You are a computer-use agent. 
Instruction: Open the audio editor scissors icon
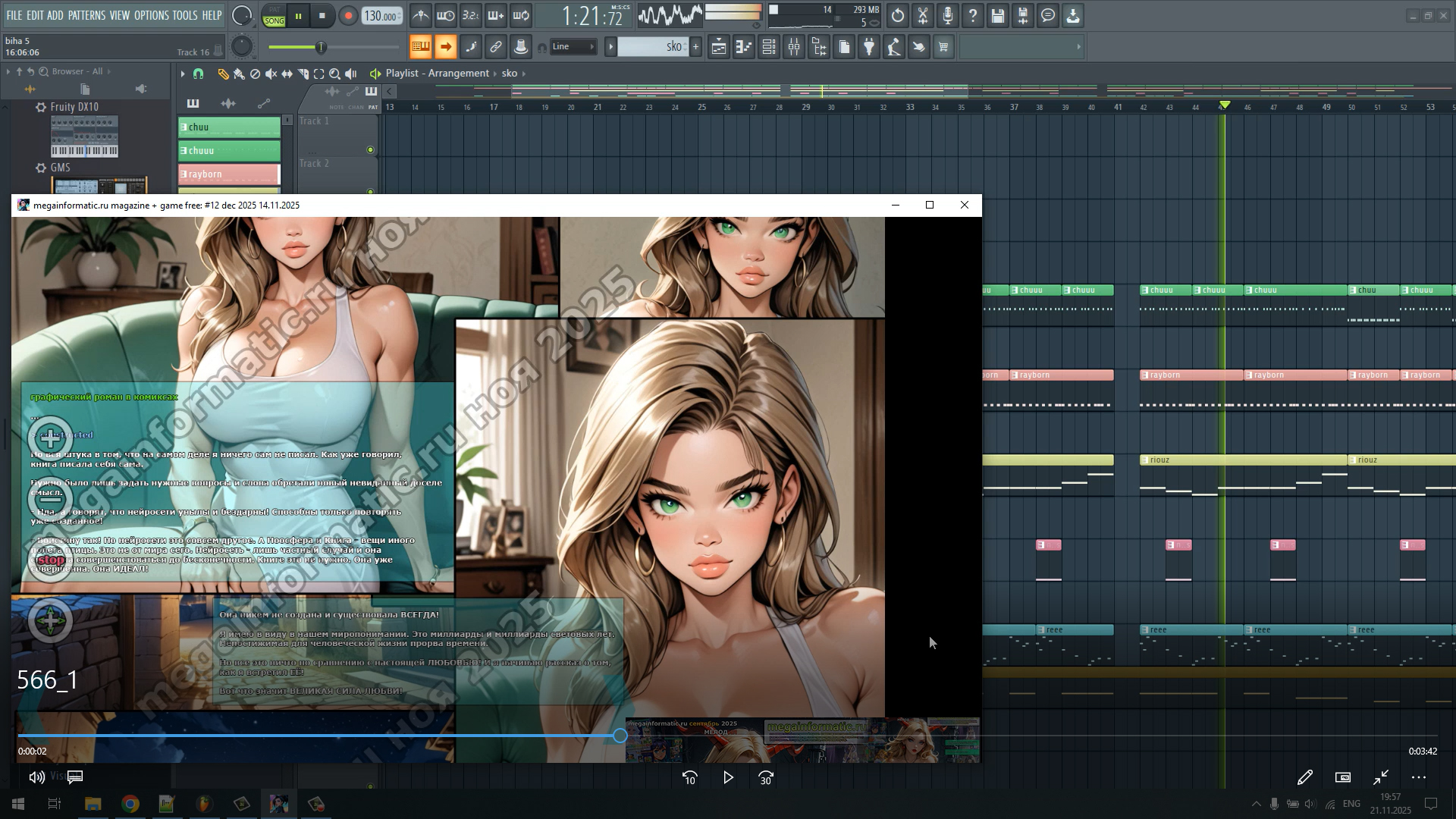coord(923,15)
